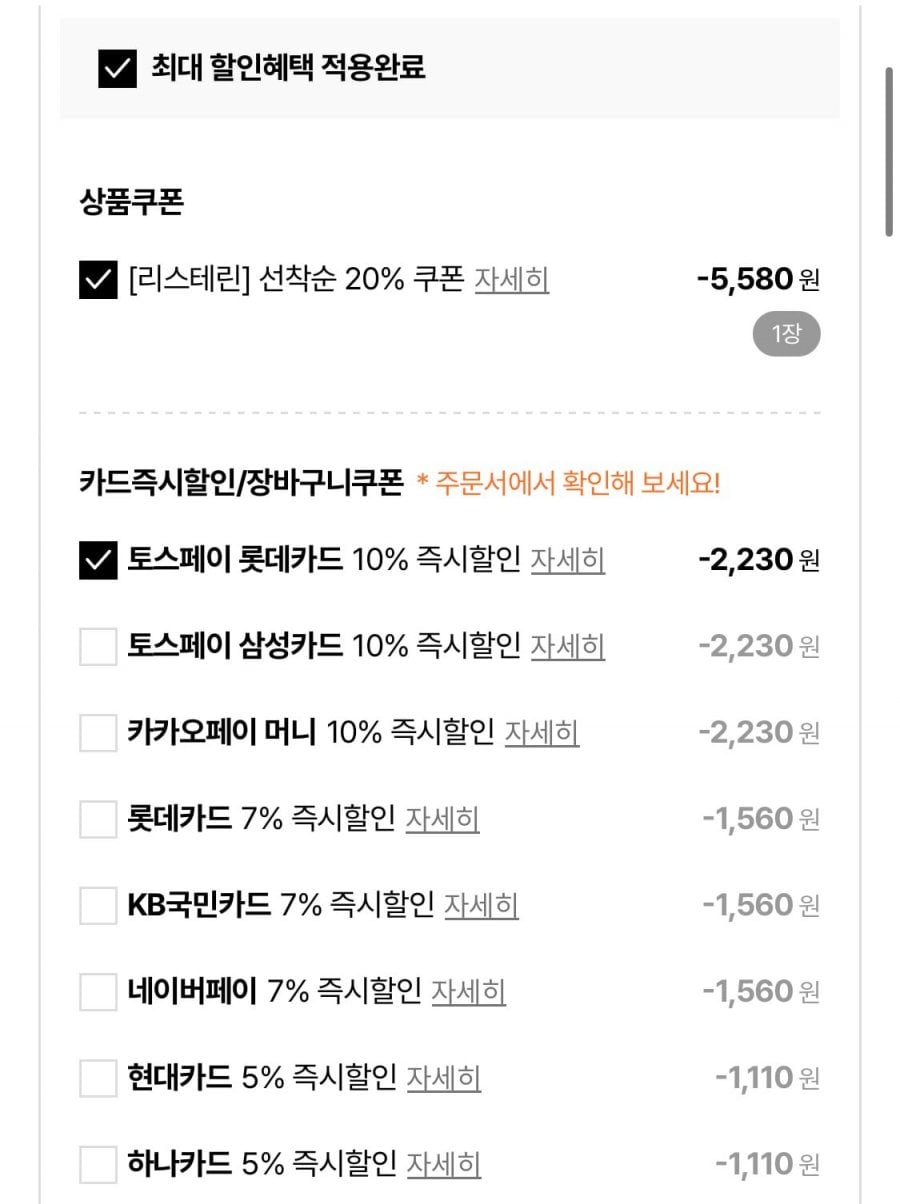Uncheck the 리스테린 선착순 20% 쿠폰 checkbox

tap(98, 280)
